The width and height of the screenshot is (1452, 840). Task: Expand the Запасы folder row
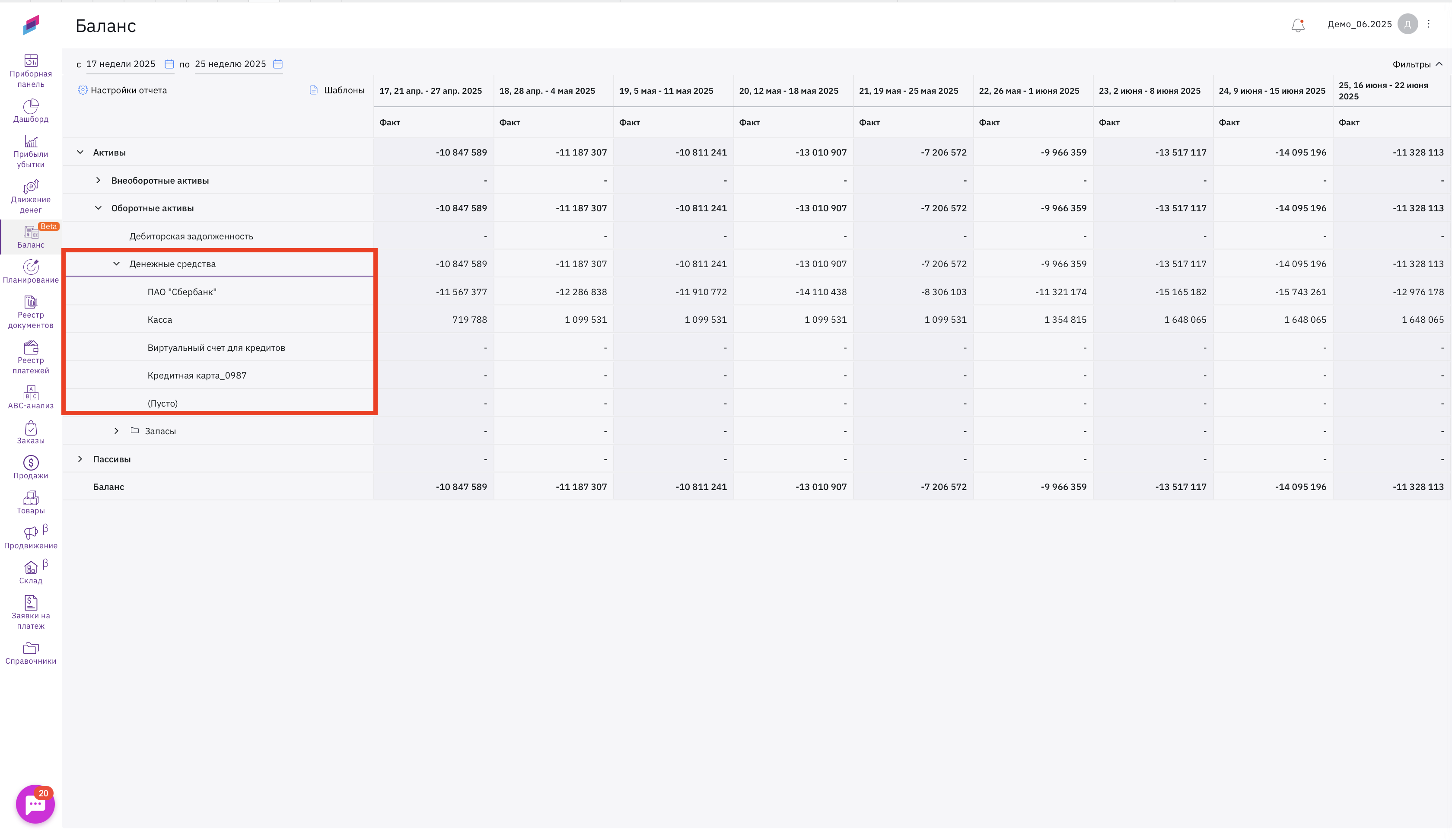(116, 431)
